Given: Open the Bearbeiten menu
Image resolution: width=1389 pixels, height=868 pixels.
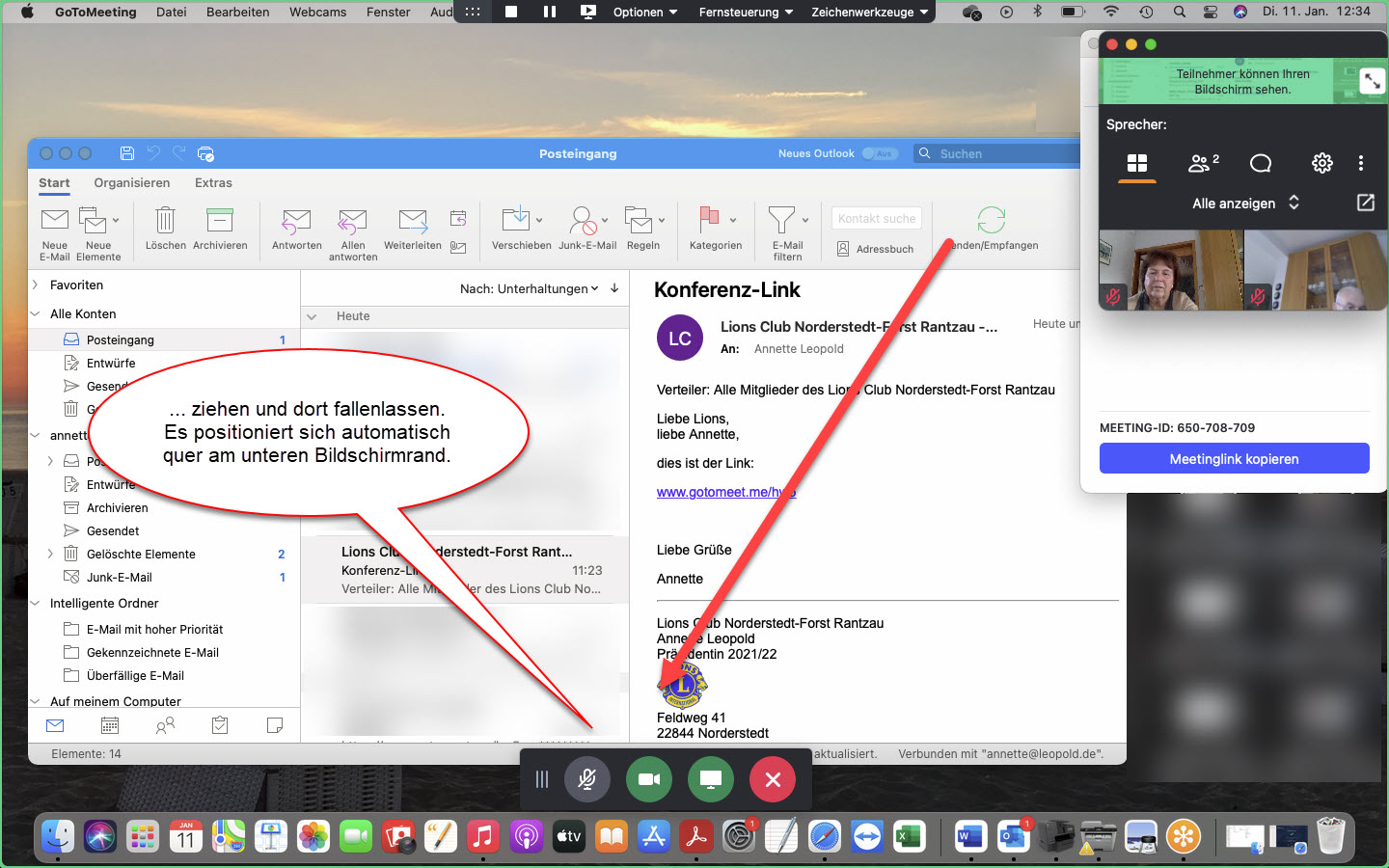Looking at the screenshot, I should (238, 12).
